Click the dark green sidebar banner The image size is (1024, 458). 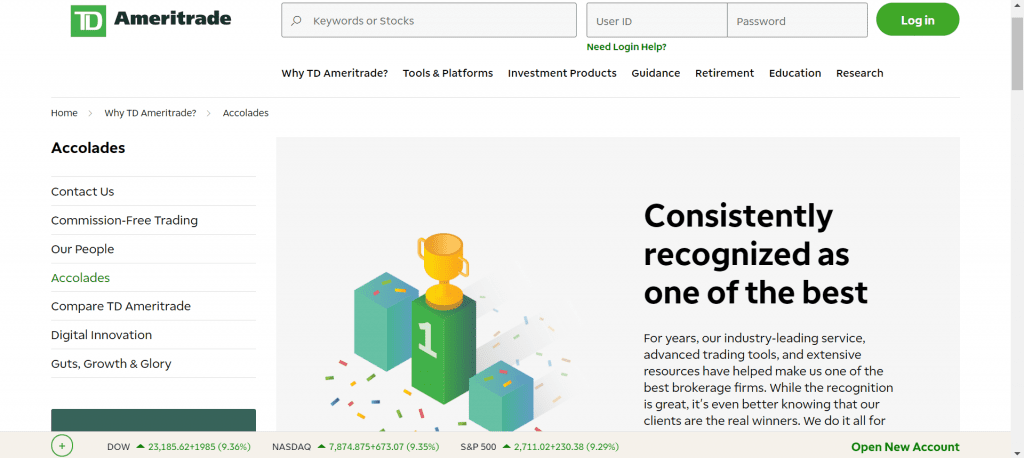(x=153, y=420)
